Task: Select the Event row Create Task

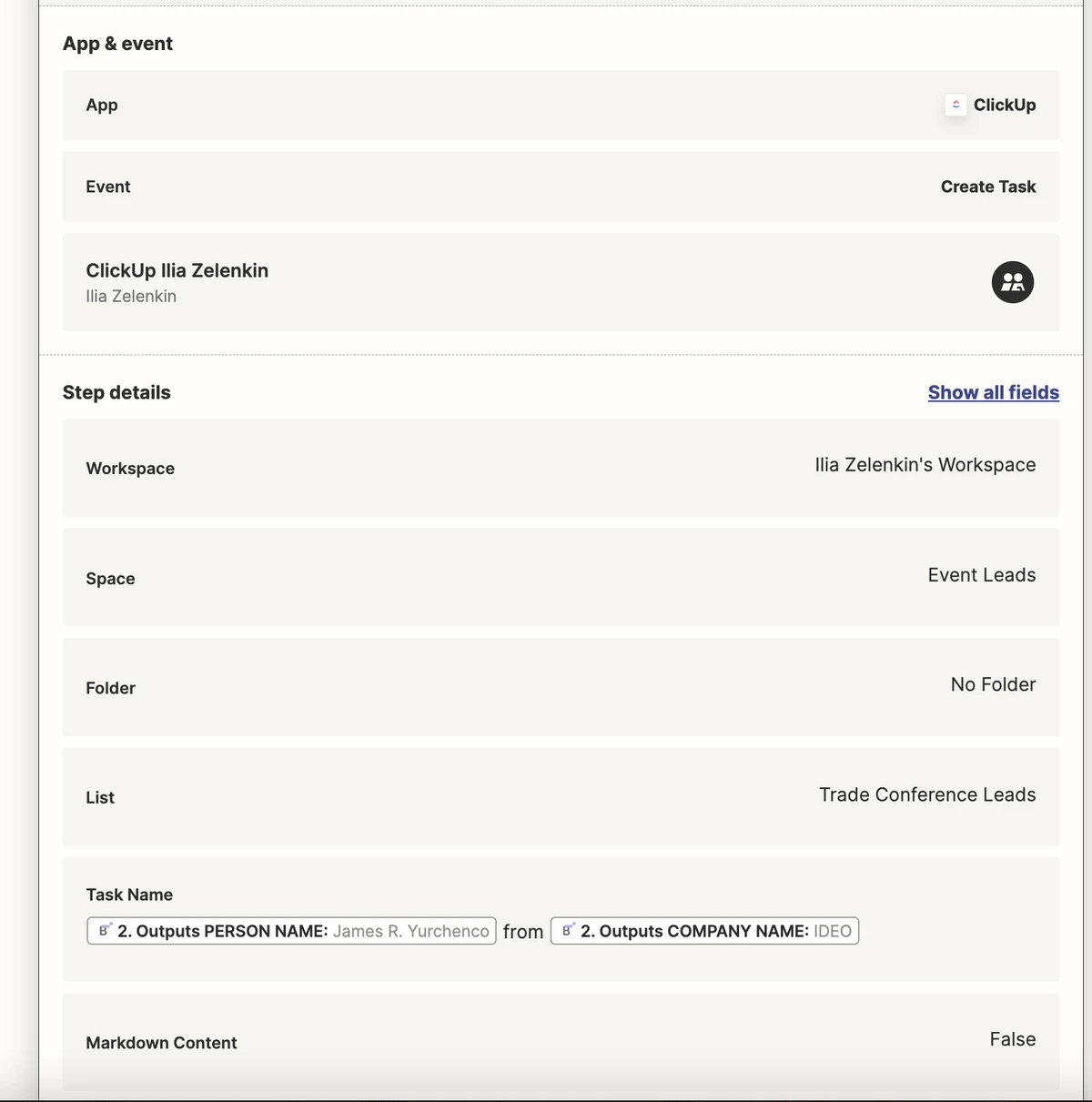Action: click(561, 187)
